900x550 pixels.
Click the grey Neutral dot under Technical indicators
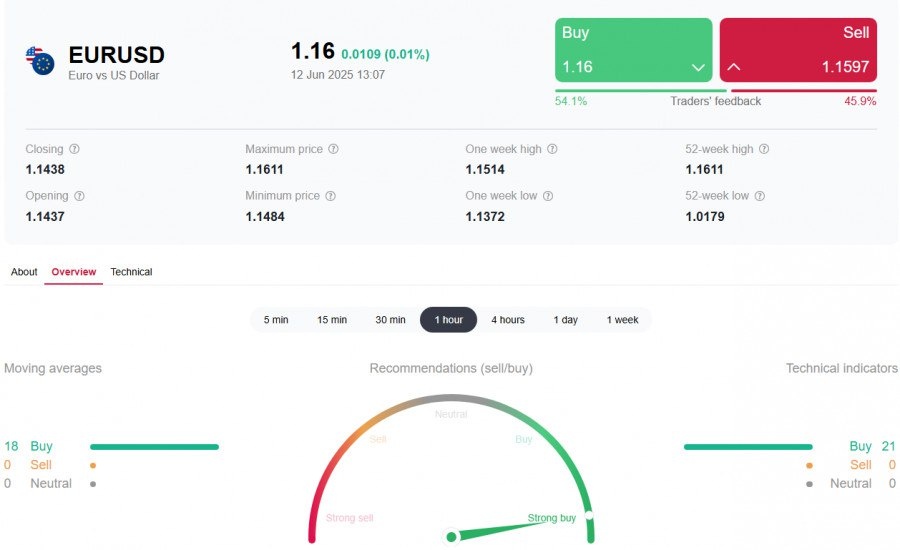point(809,484)
